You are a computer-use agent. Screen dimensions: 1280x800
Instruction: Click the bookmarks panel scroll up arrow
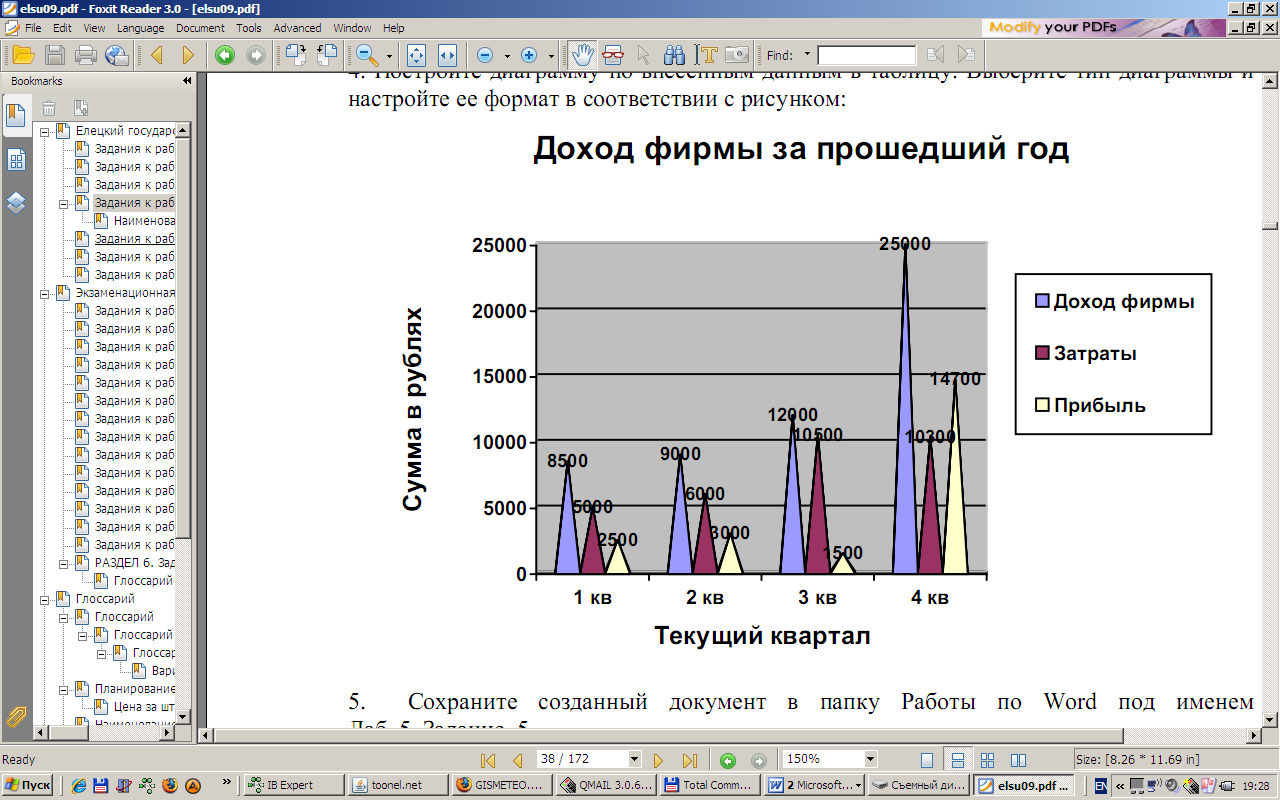183,131
